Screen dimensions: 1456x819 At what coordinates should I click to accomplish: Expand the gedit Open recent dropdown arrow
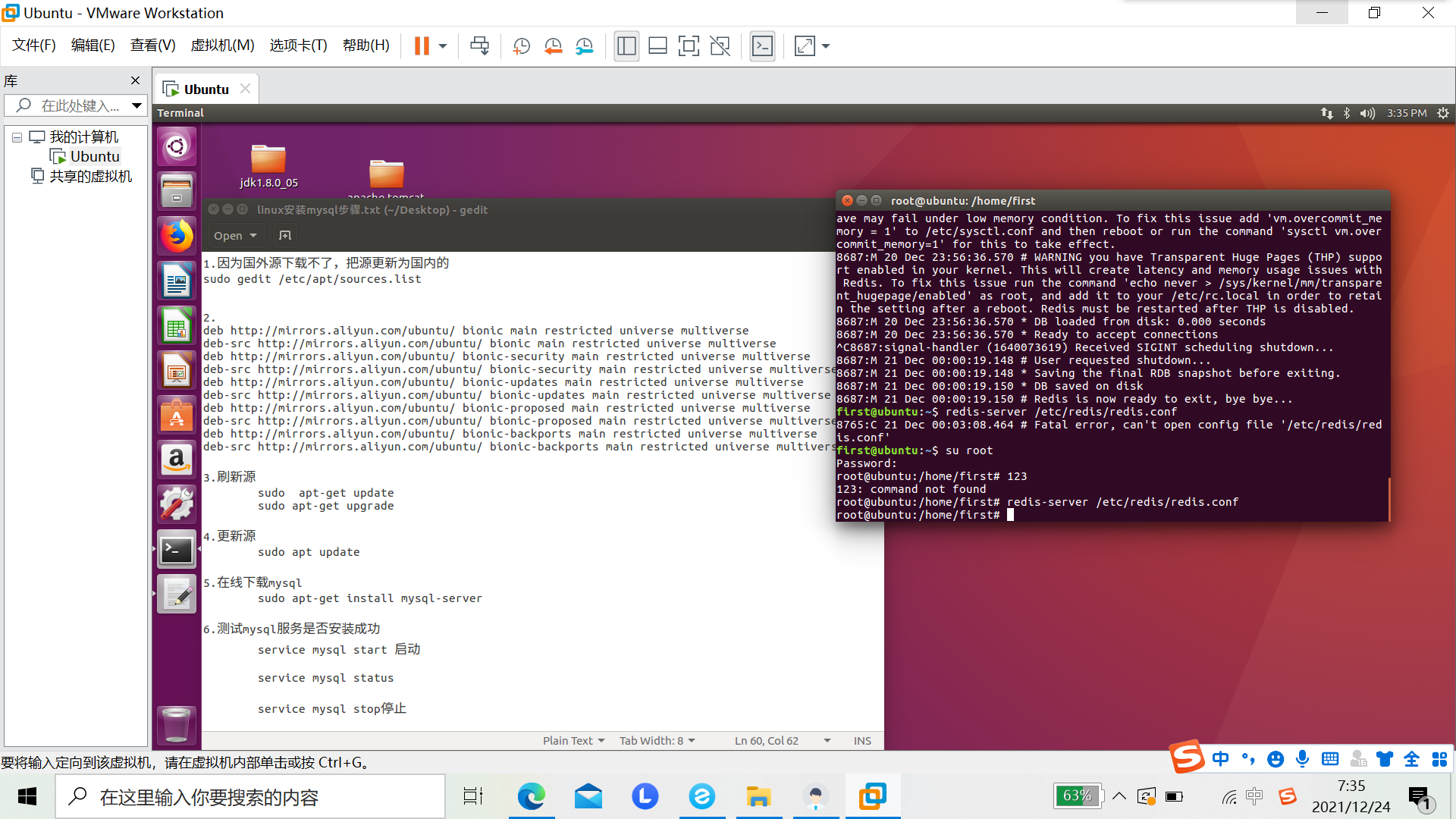(x=253, y=236)
